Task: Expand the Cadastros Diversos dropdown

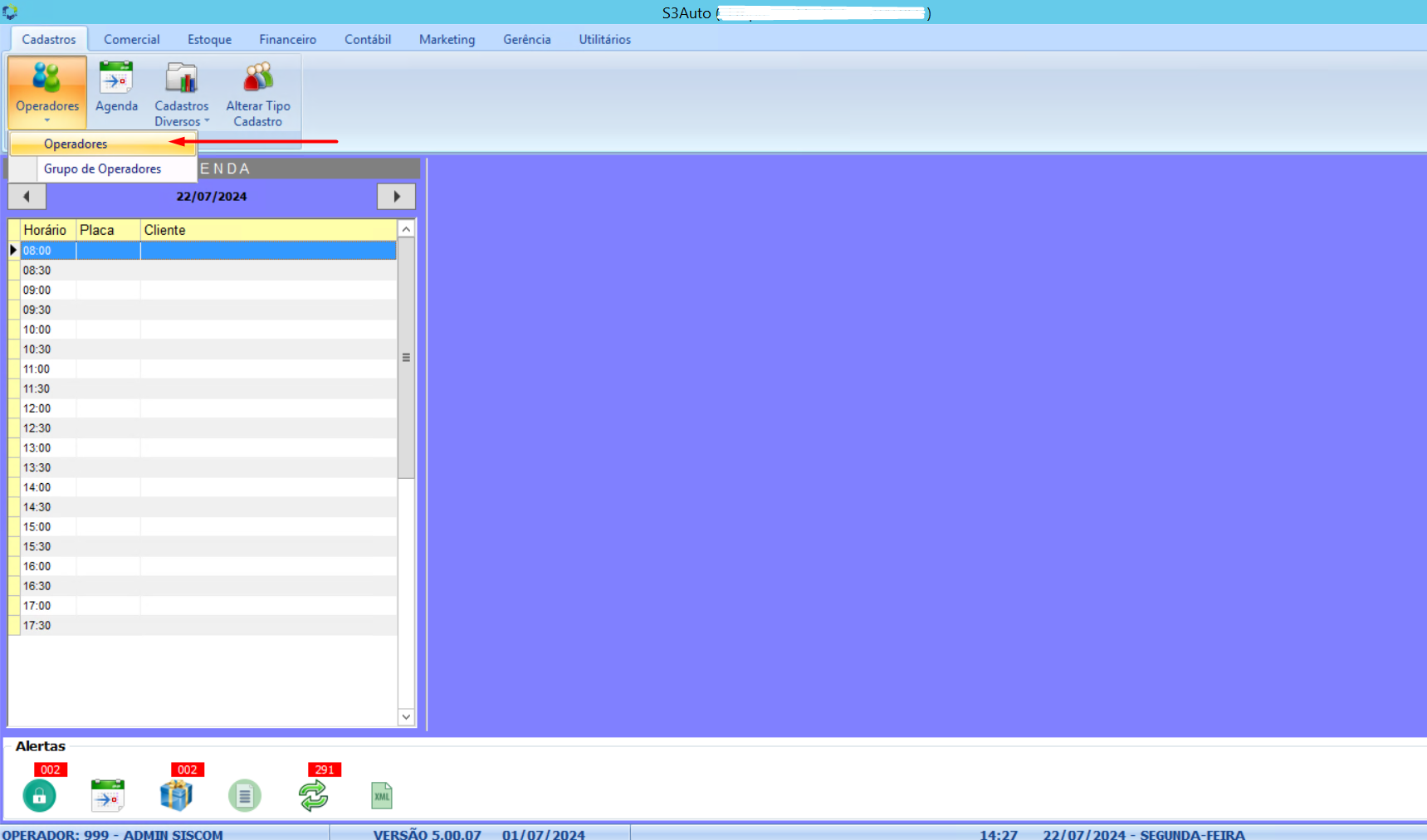Action: (182, 93)
